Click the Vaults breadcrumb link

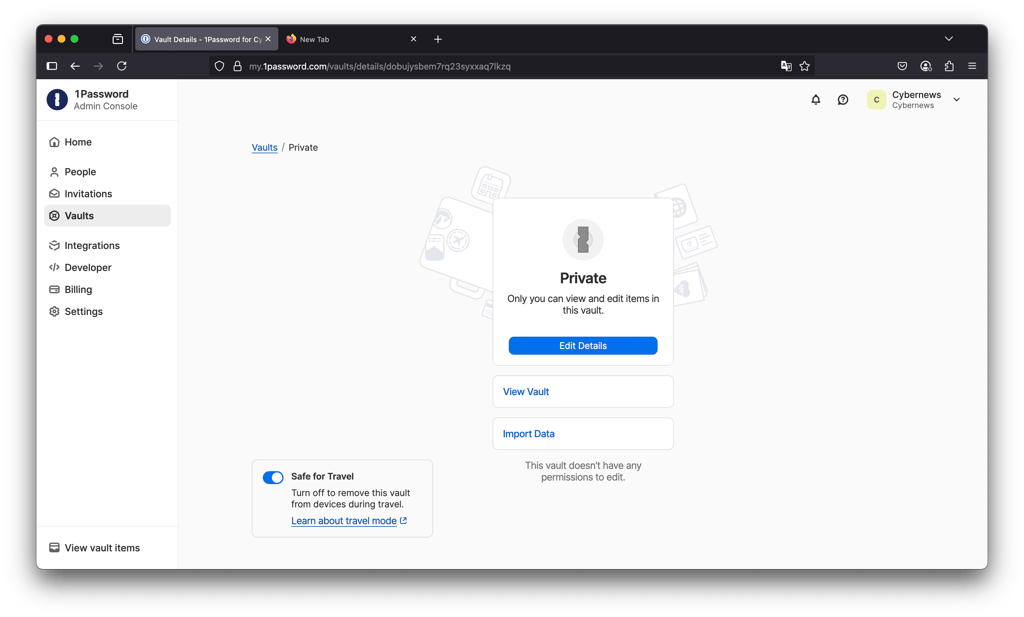pyautogui.click(x=264, y=148)
